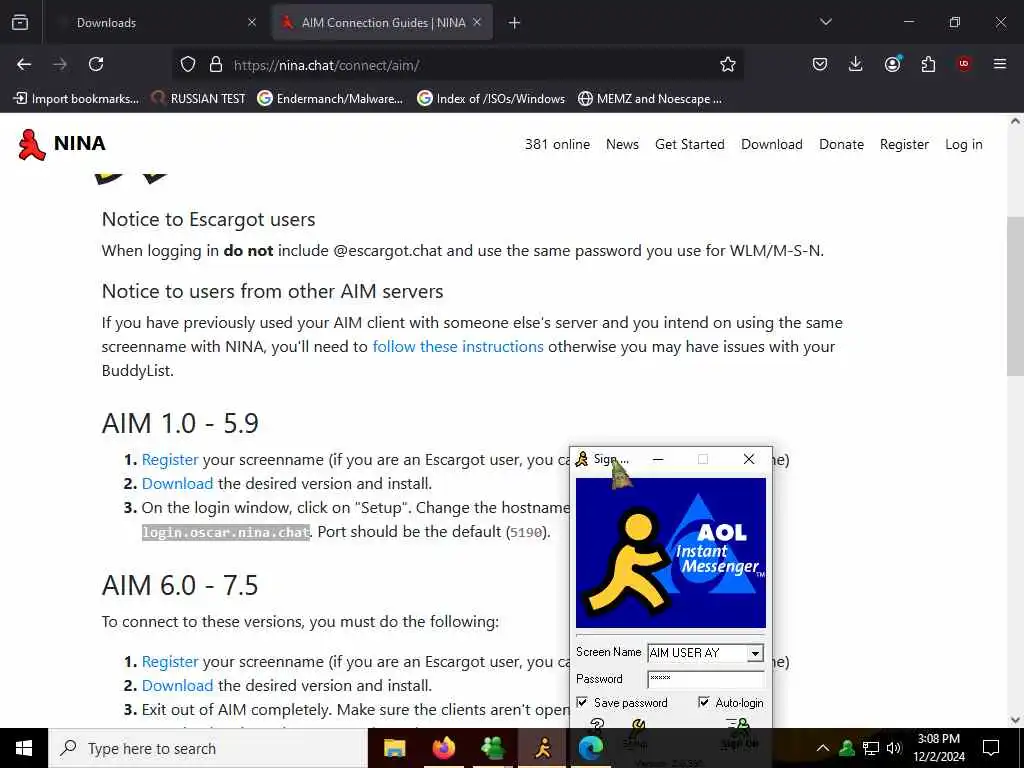Open Import bookmarks bookmark
1024x768 pixels.
[x=76, y=99]
